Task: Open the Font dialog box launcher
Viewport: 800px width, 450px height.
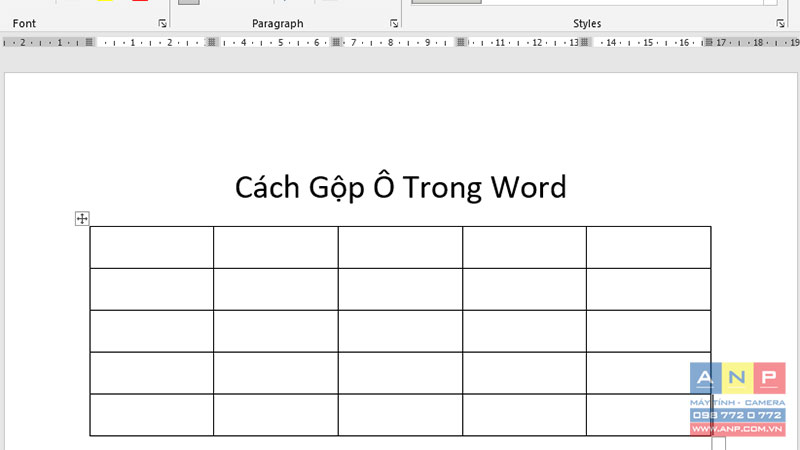Action: (162, 23)
